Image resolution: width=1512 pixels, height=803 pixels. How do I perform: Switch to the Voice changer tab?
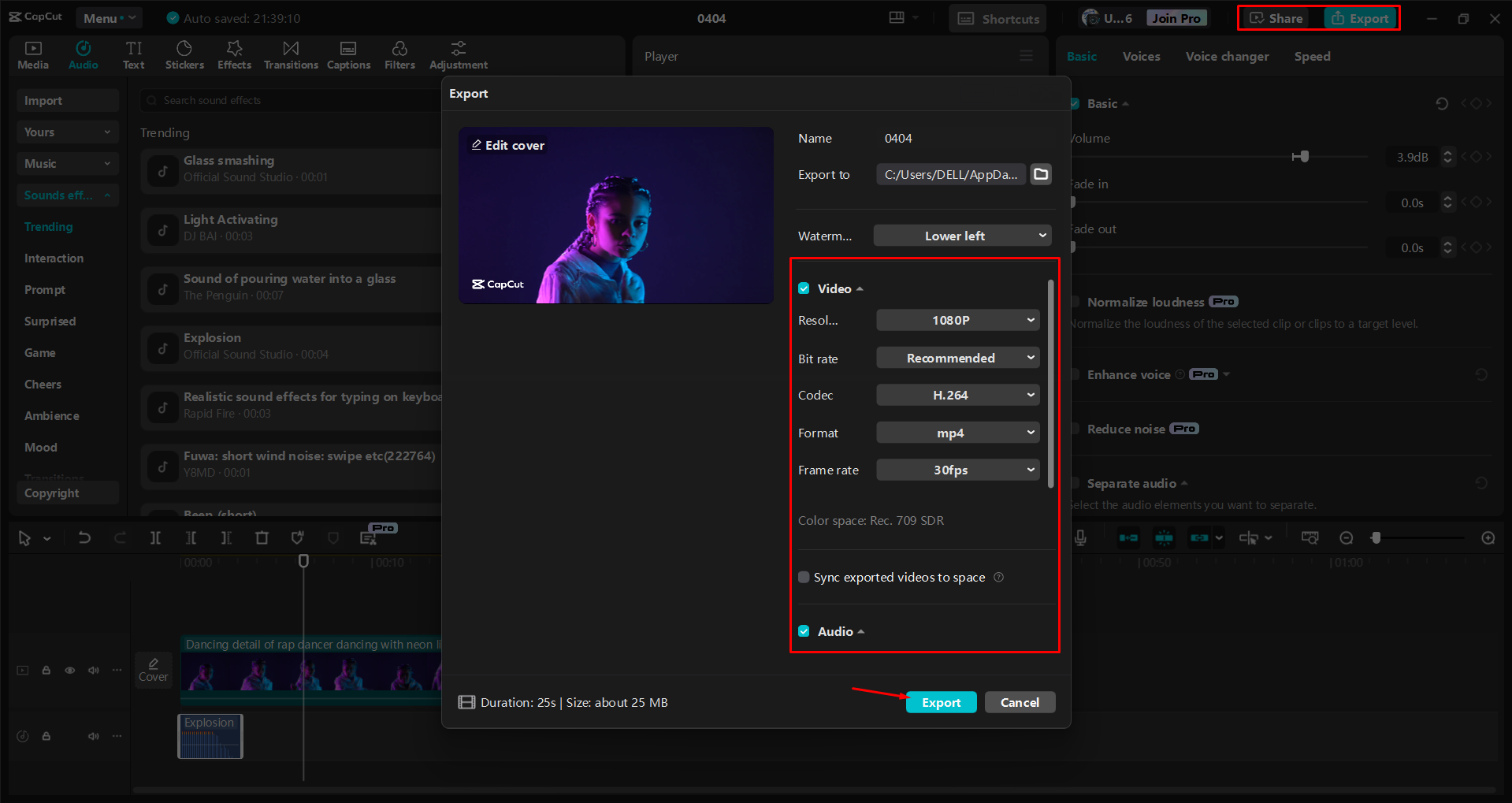click(x=1227, y=57)
